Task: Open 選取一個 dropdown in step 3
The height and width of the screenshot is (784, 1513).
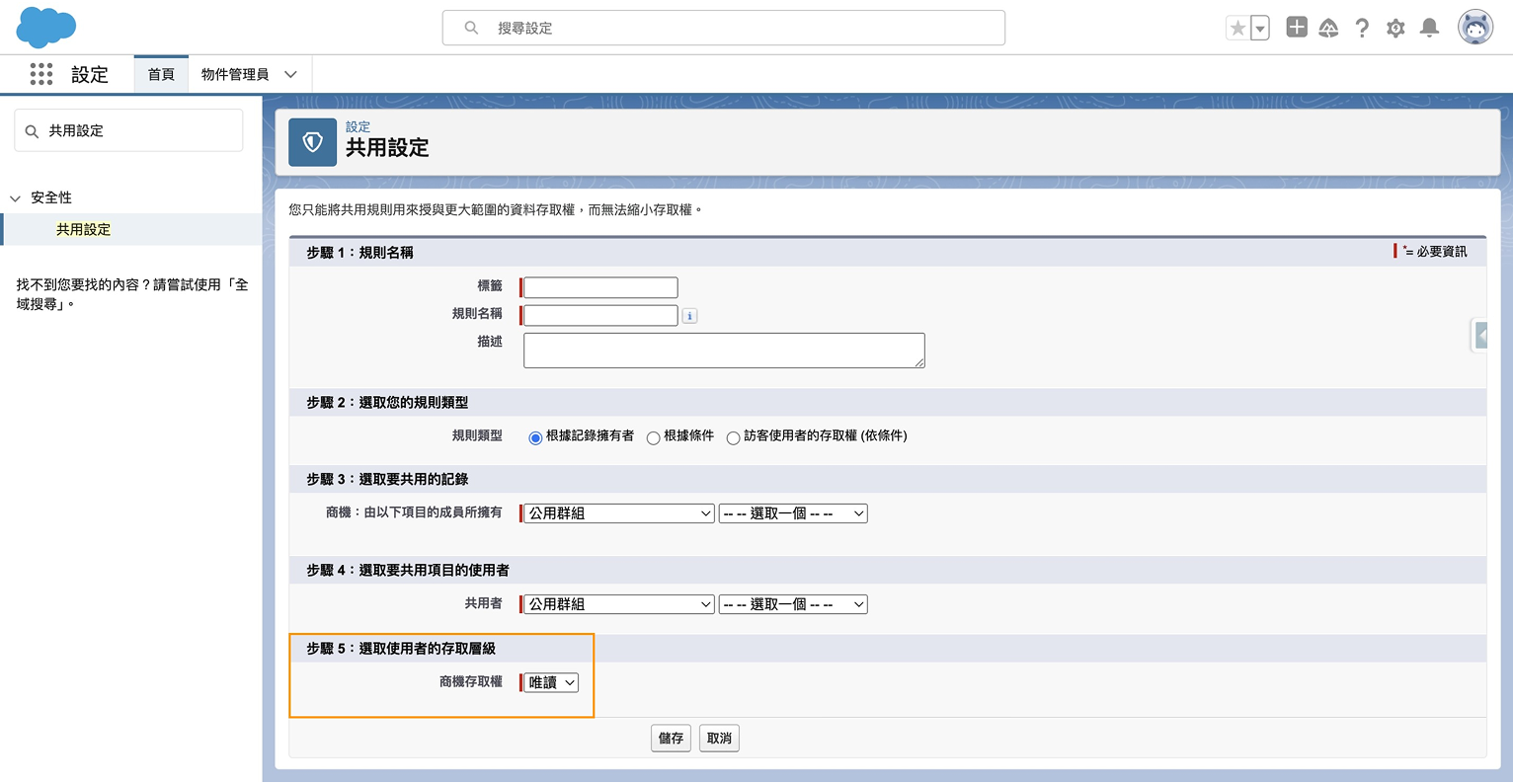Action: pyautogui.click(x=793, y=513)
